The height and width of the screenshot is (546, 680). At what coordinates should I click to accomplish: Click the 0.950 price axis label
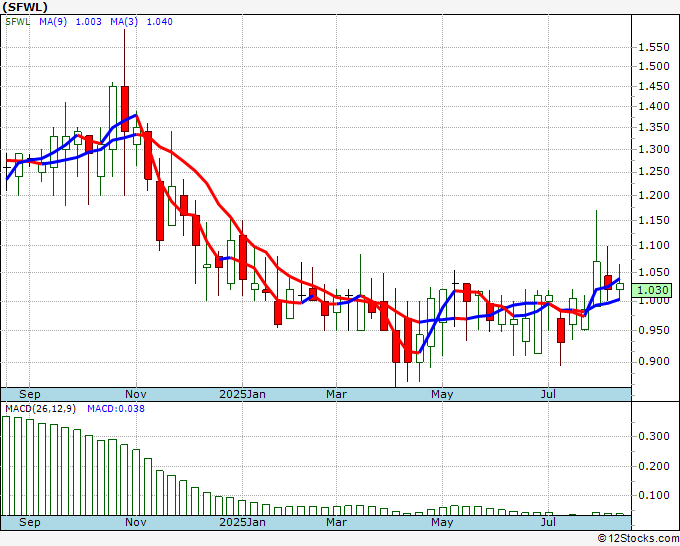point(654,330)
